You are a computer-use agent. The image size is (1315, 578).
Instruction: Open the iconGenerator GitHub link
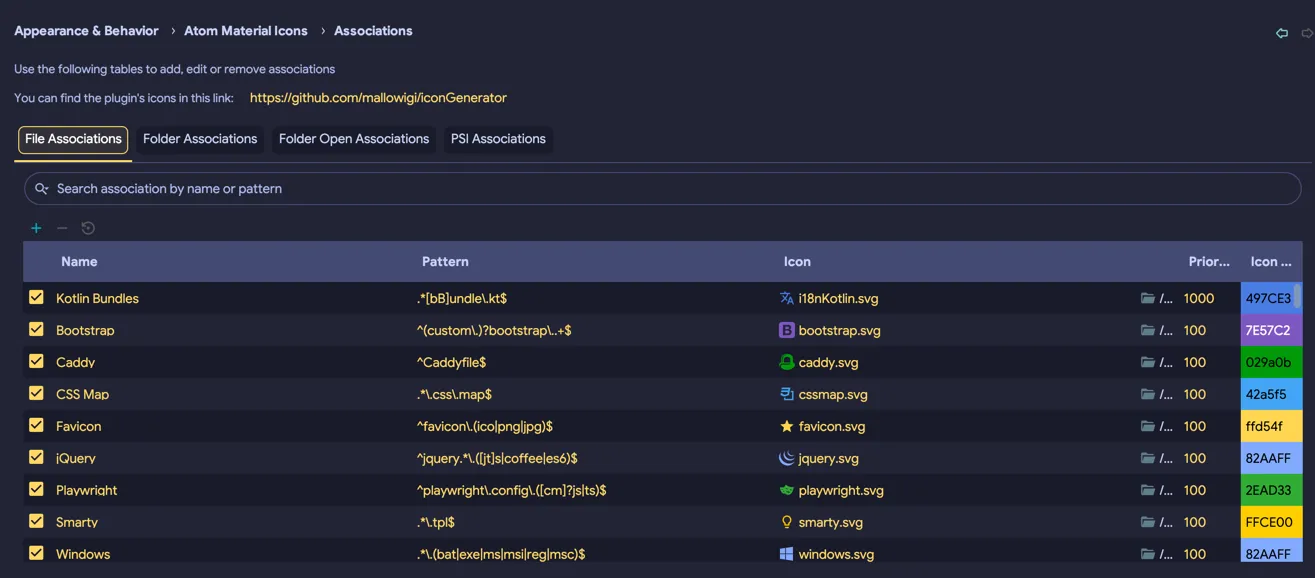(x=378, y=98)
